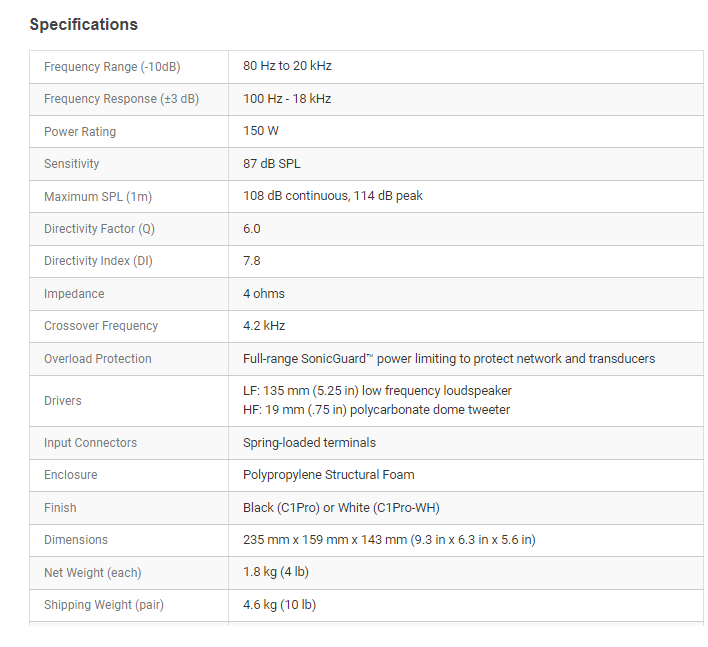This screenshot has height=647, width=708.
Task: Click the 150 W value
Action: pyautogui.click(x=261, y=131)
